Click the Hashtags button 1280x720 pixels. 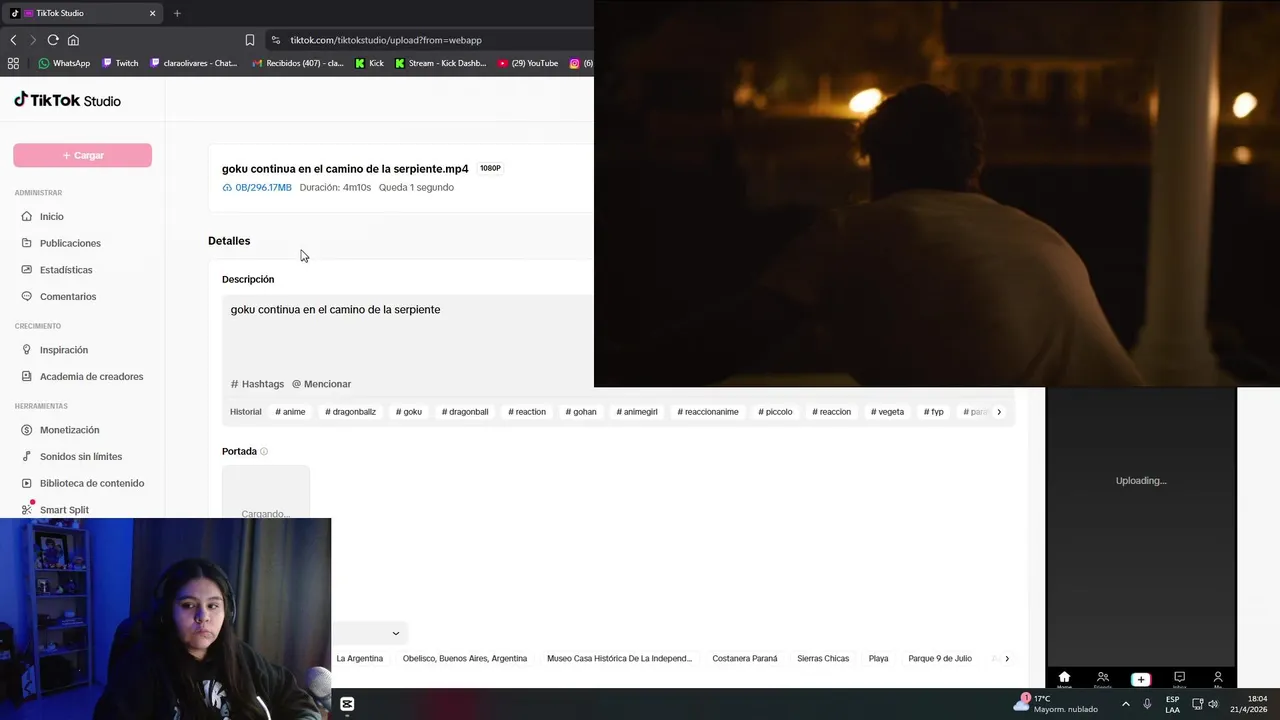[257, 384]
